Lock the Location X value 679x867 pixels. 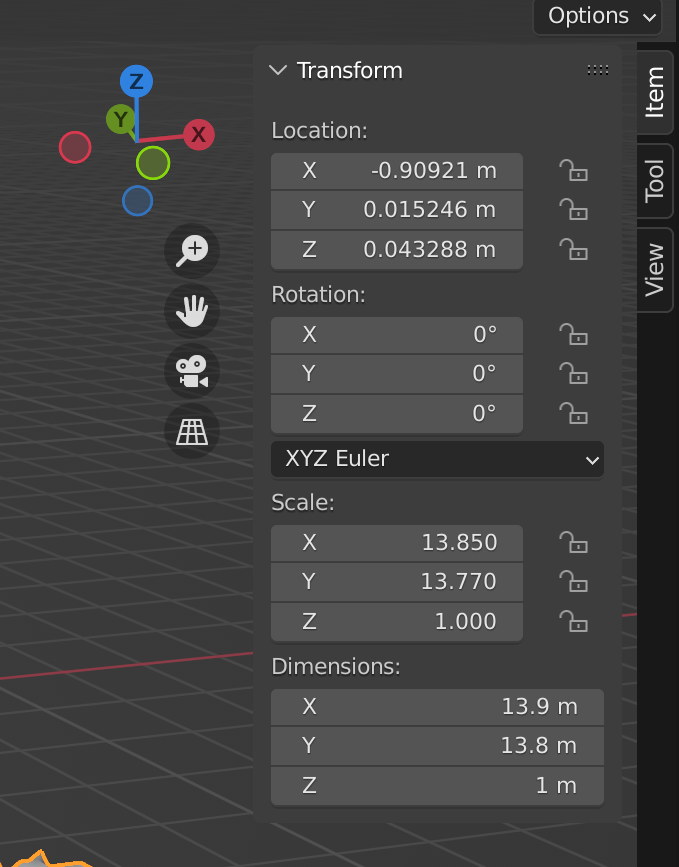(573, 170)
